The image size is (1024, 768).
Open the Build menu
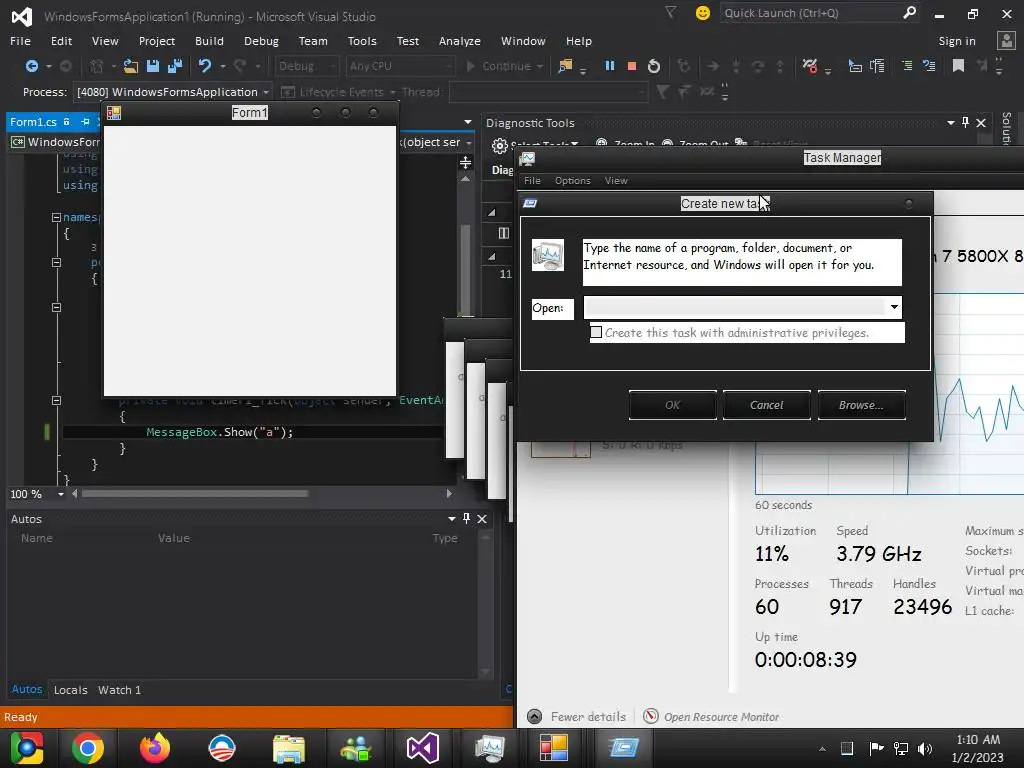tap(209, 40)
